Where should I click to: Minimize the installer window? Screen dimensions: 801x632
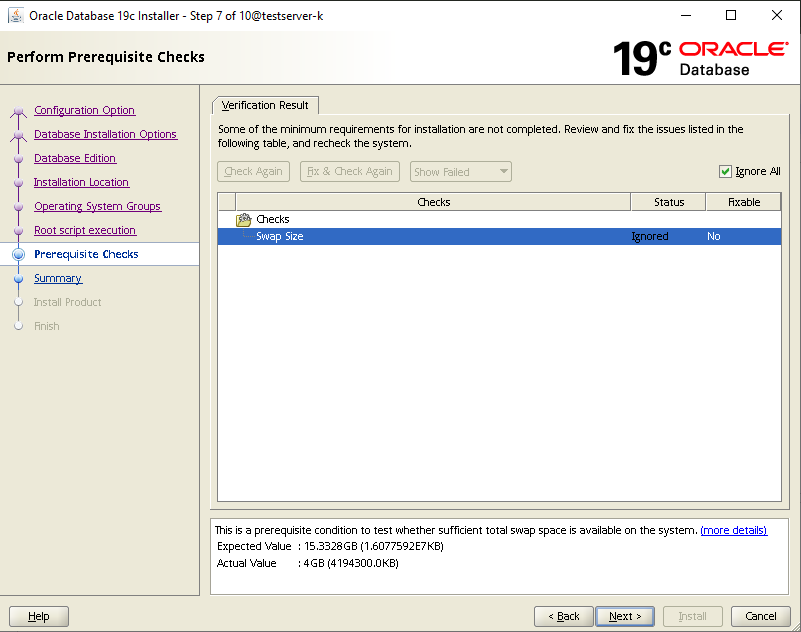point(686,15)
